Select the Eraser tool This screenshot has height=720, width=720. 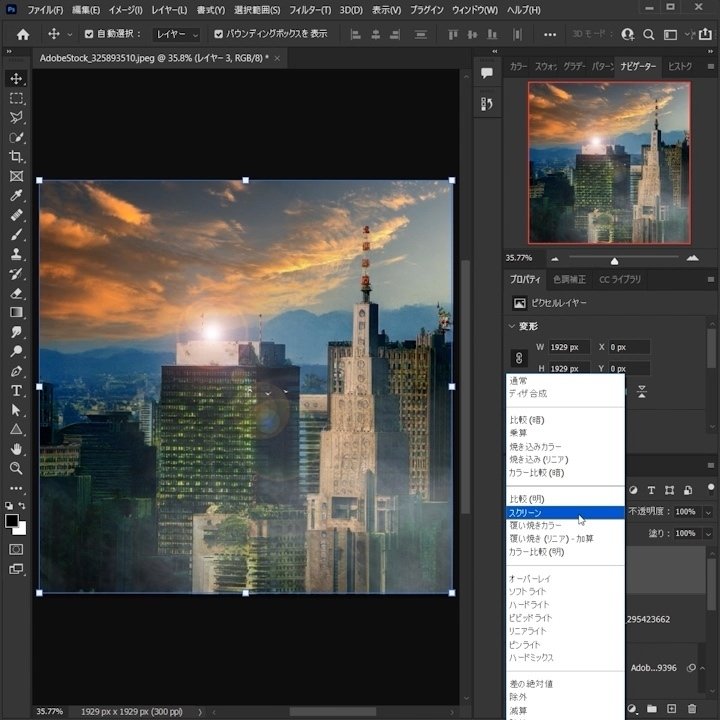click(x=16, y=293)
